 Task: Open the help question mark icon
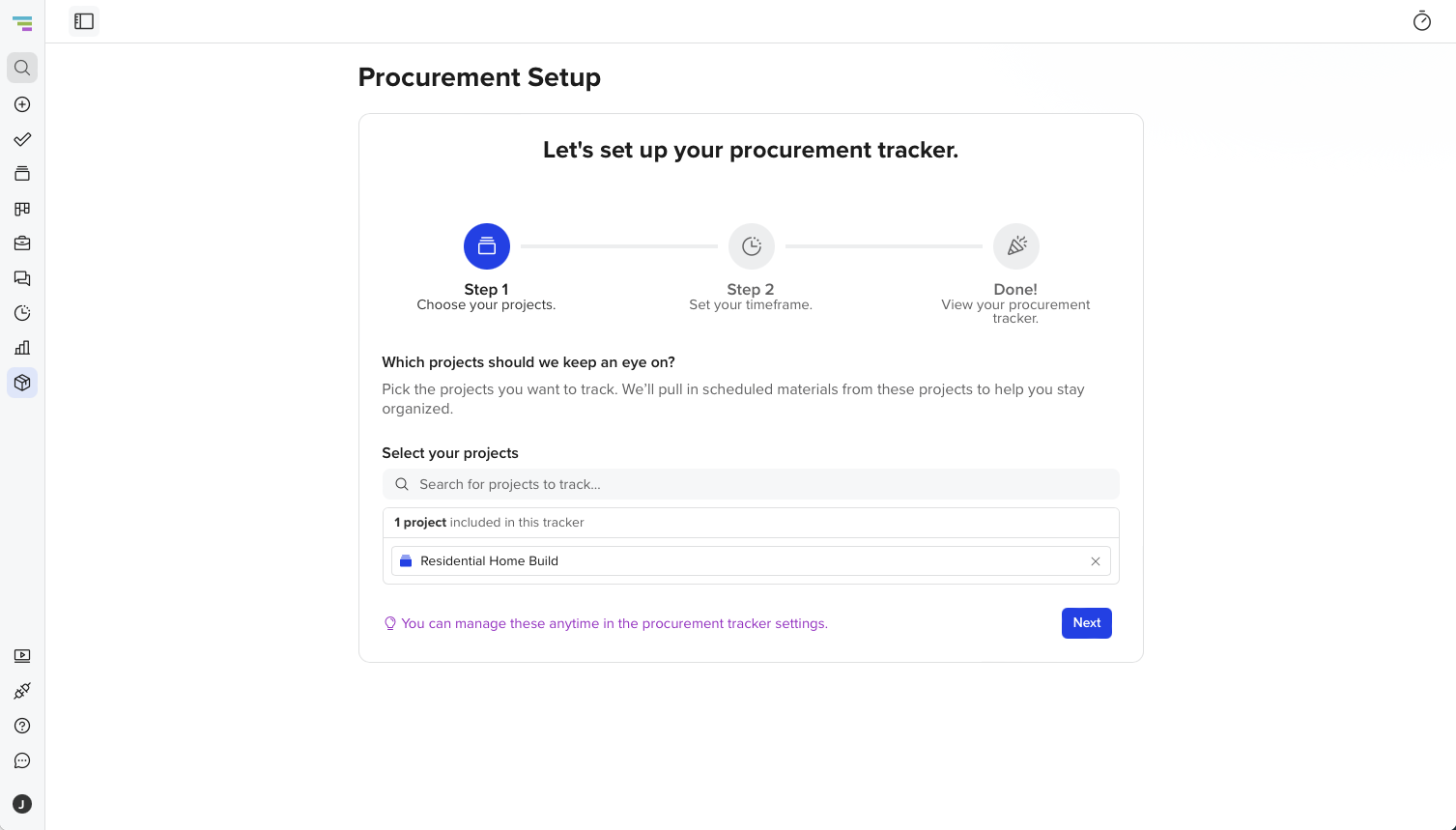[x=22, y=726]
